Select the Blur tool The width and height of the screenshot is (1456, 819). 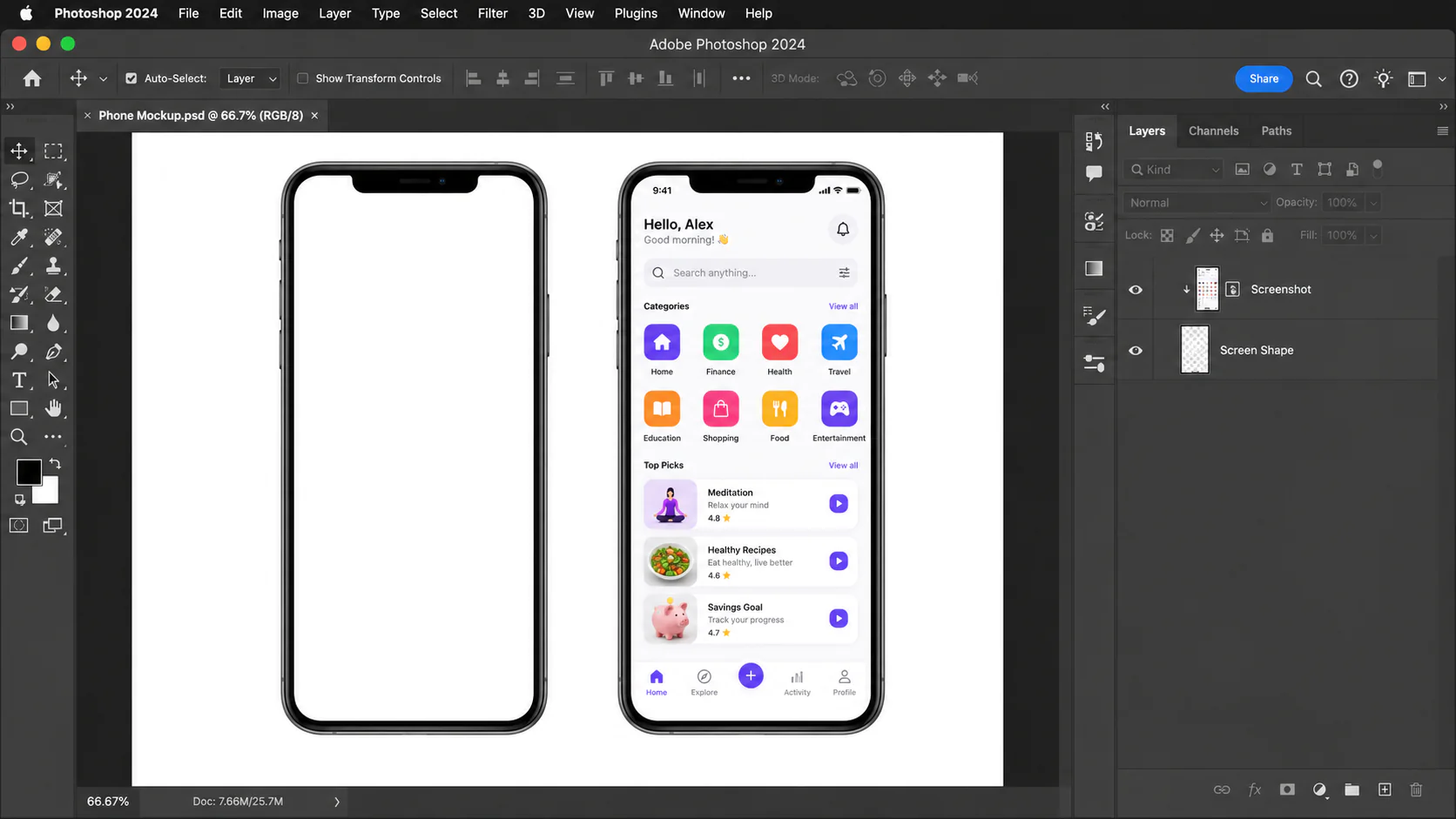pyautogui.click(x=53, y=323)
